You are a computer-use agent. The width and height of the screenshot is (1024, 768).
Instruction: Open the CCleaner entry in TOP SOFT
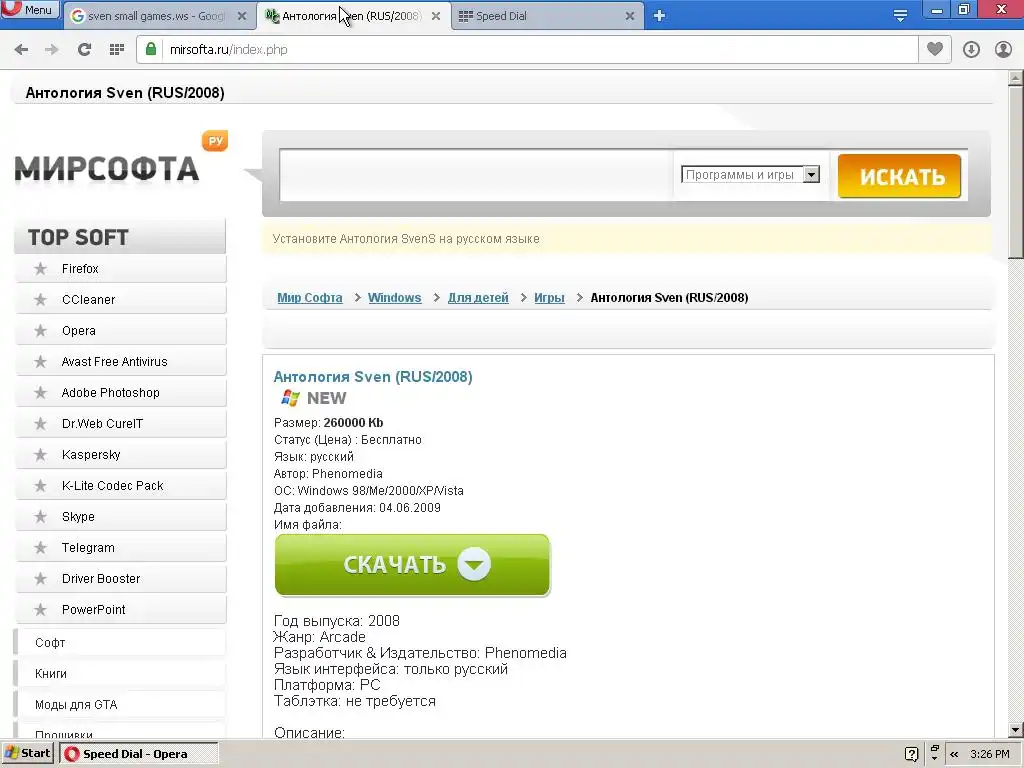(121, 300)
